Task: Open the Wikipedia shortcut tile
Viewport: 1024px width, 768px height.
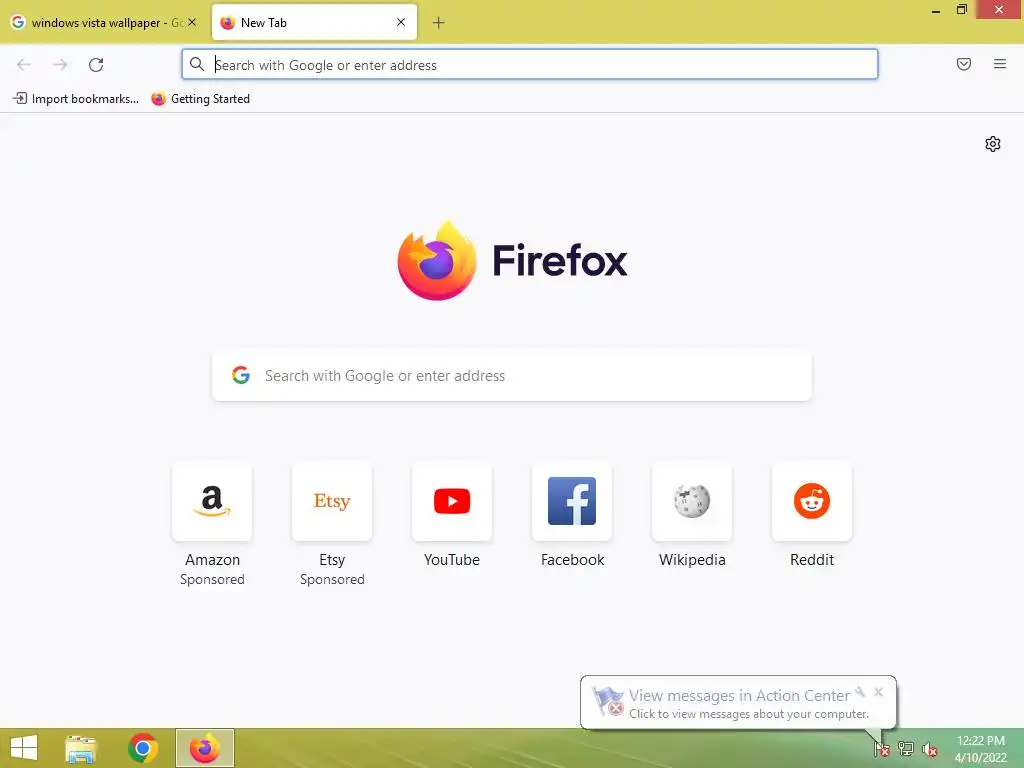Action: (x=692, y=502)
